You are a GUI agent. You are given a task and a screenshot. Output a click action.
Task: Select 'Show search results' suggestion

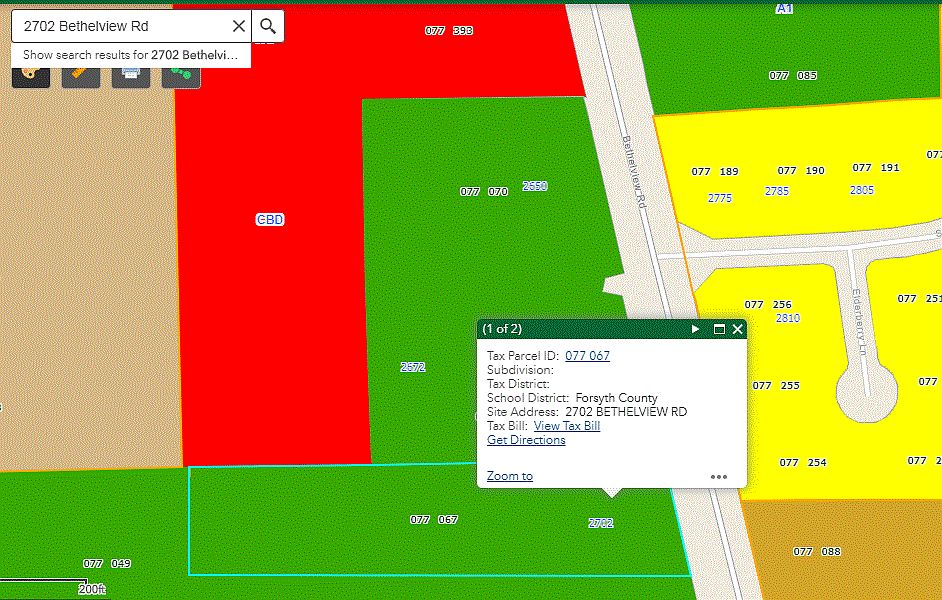coord(131,55)
